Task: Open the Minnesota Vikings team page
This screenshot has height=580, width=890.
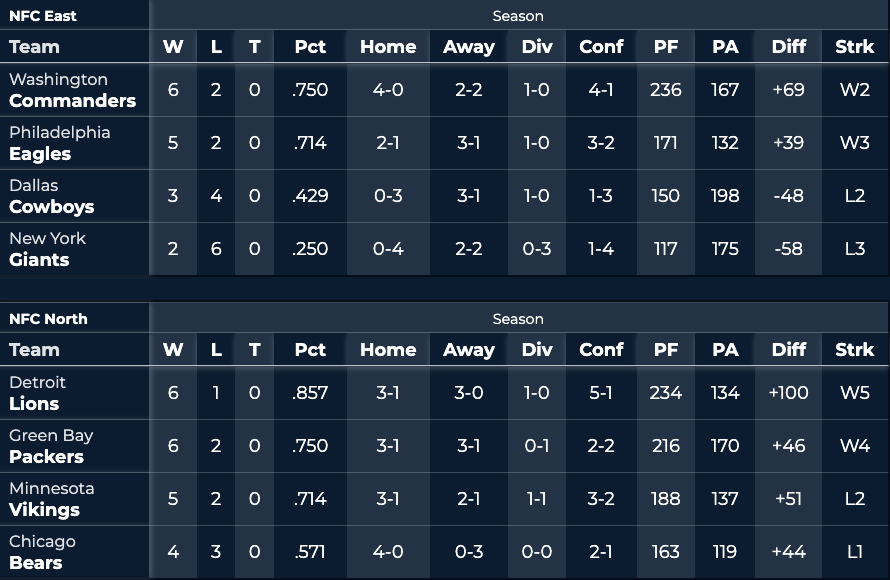Action: (52, 499)
